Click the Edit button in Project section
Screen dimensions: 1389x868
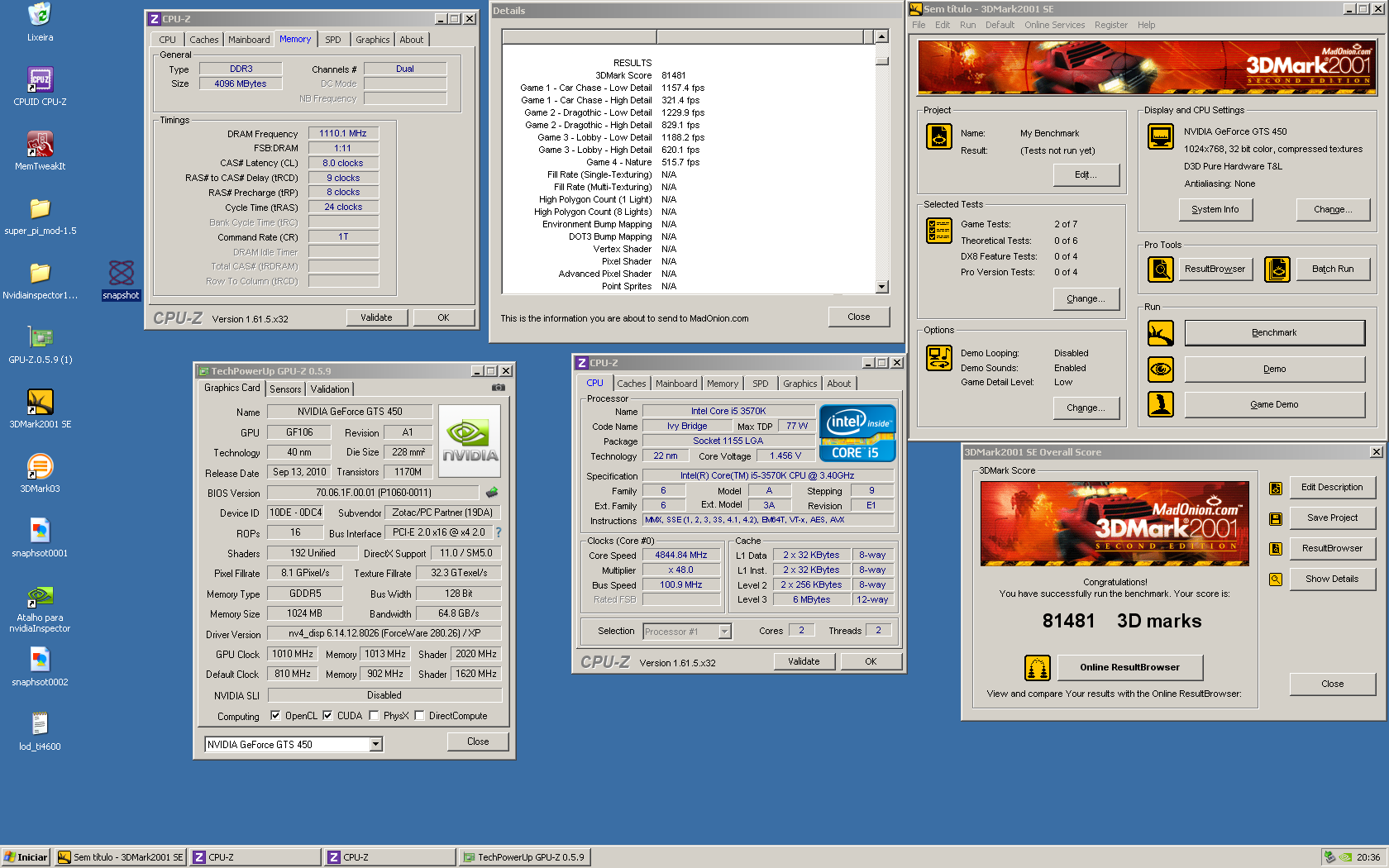pyautogui.click(x=1086, y=175)
